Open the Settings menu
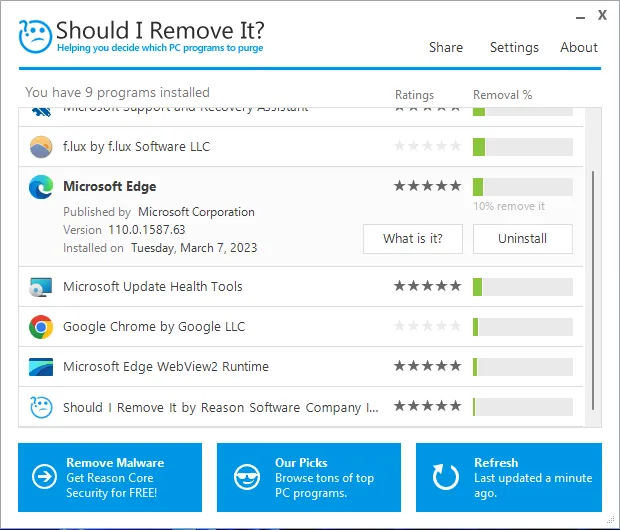This screenshot has height=530, width=620. point(514,47)
